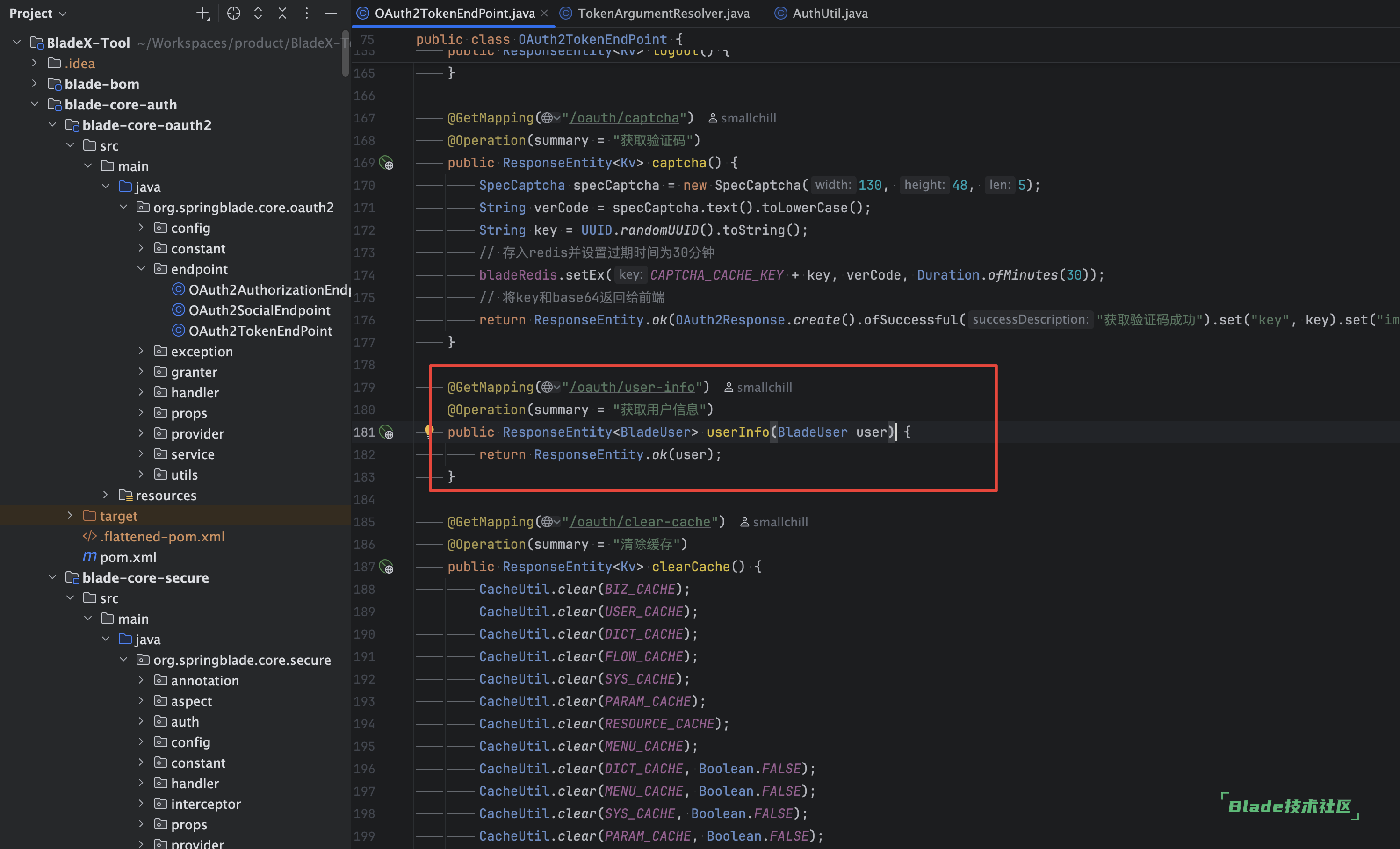Image resolution: width=1400 pixels, height=849 pixels.
Task: Collapse org.springblade.core.oauth2 package
Action: click(x=123, y=207)
